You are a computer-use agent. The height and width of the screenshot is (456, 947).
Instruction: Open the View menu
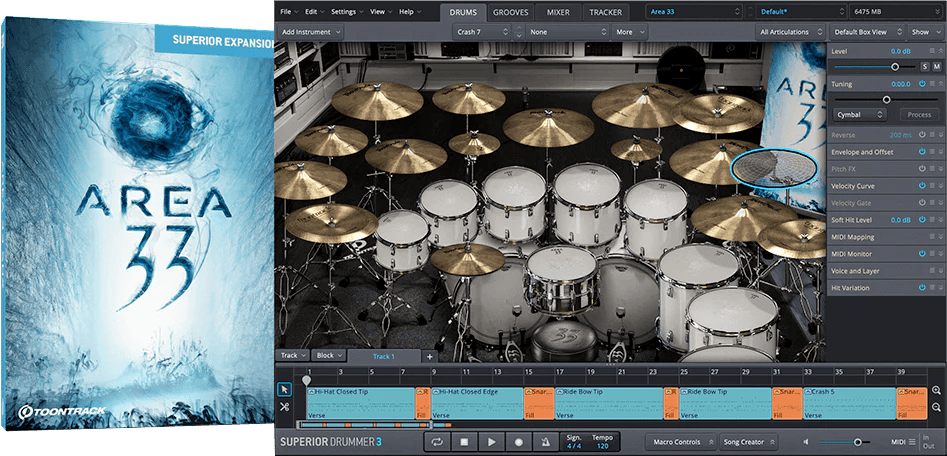(x=380, y=11)
